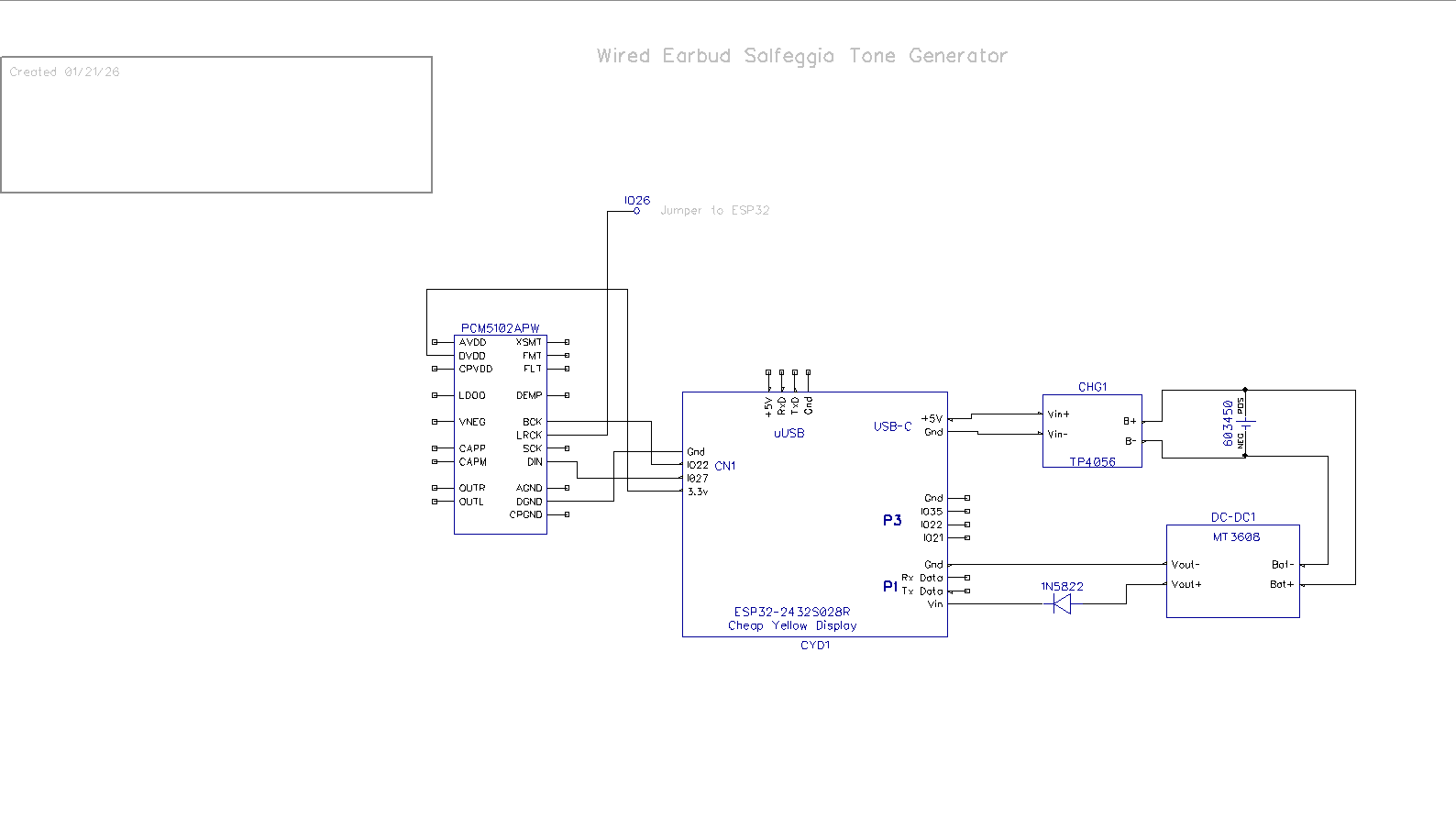
Task: Select the 'Jumper to ESP32' annotation
Action: tap(714, 210)
